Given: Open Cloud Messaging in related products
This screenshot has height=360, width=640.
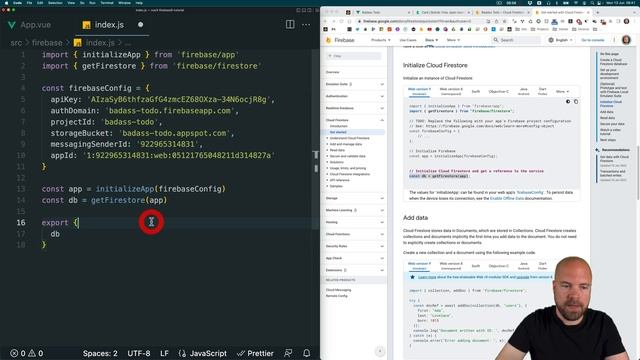Looking at the screenshot, I should click(338, 290).
